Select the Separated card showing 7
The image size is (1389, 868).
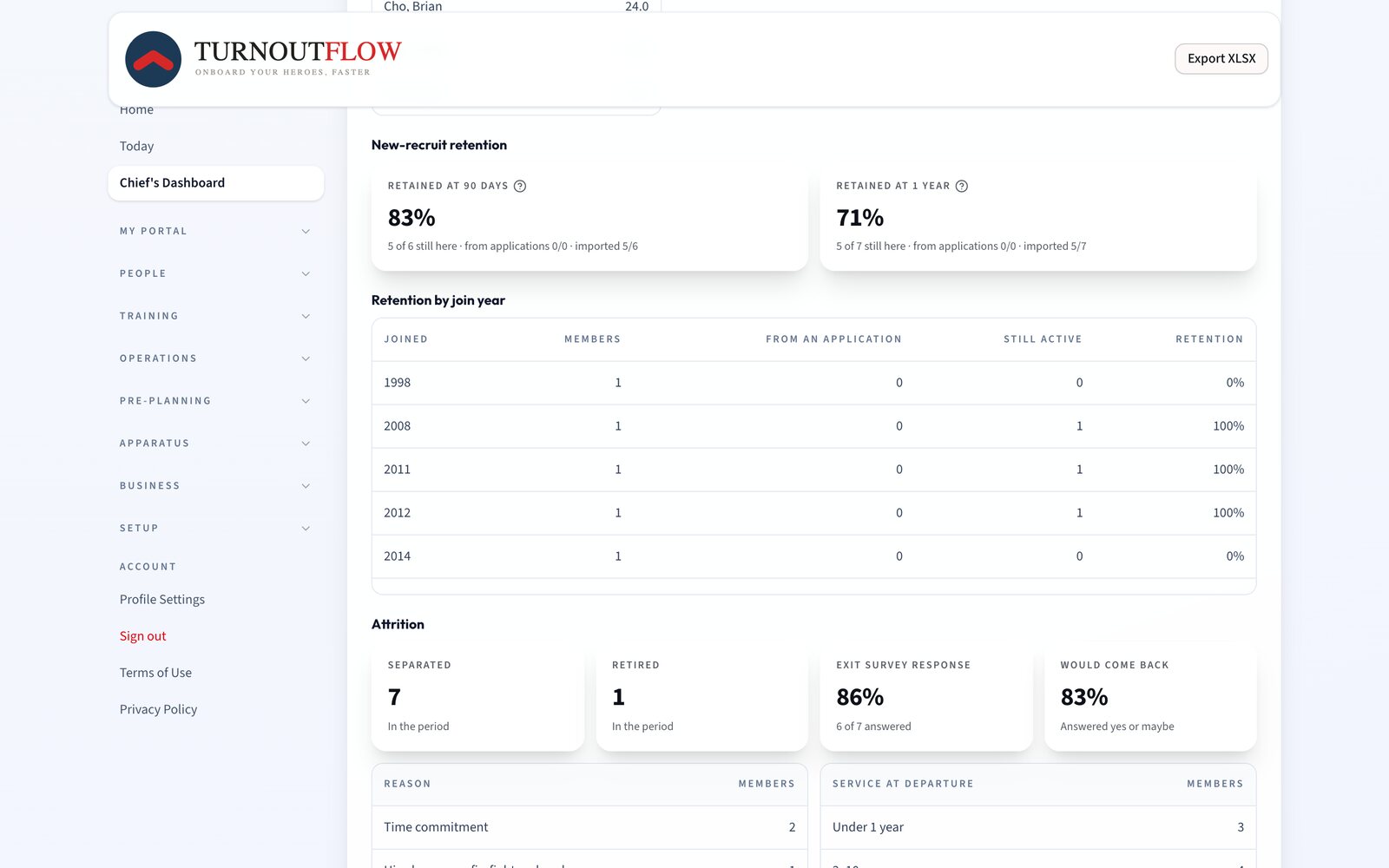pyautogui.click(x=477, y=696)
